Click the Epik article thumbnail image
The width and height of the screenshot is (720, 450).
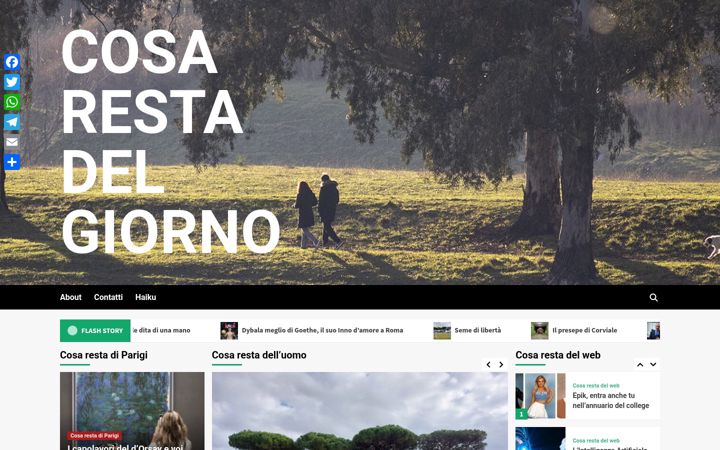coord(540,396)
